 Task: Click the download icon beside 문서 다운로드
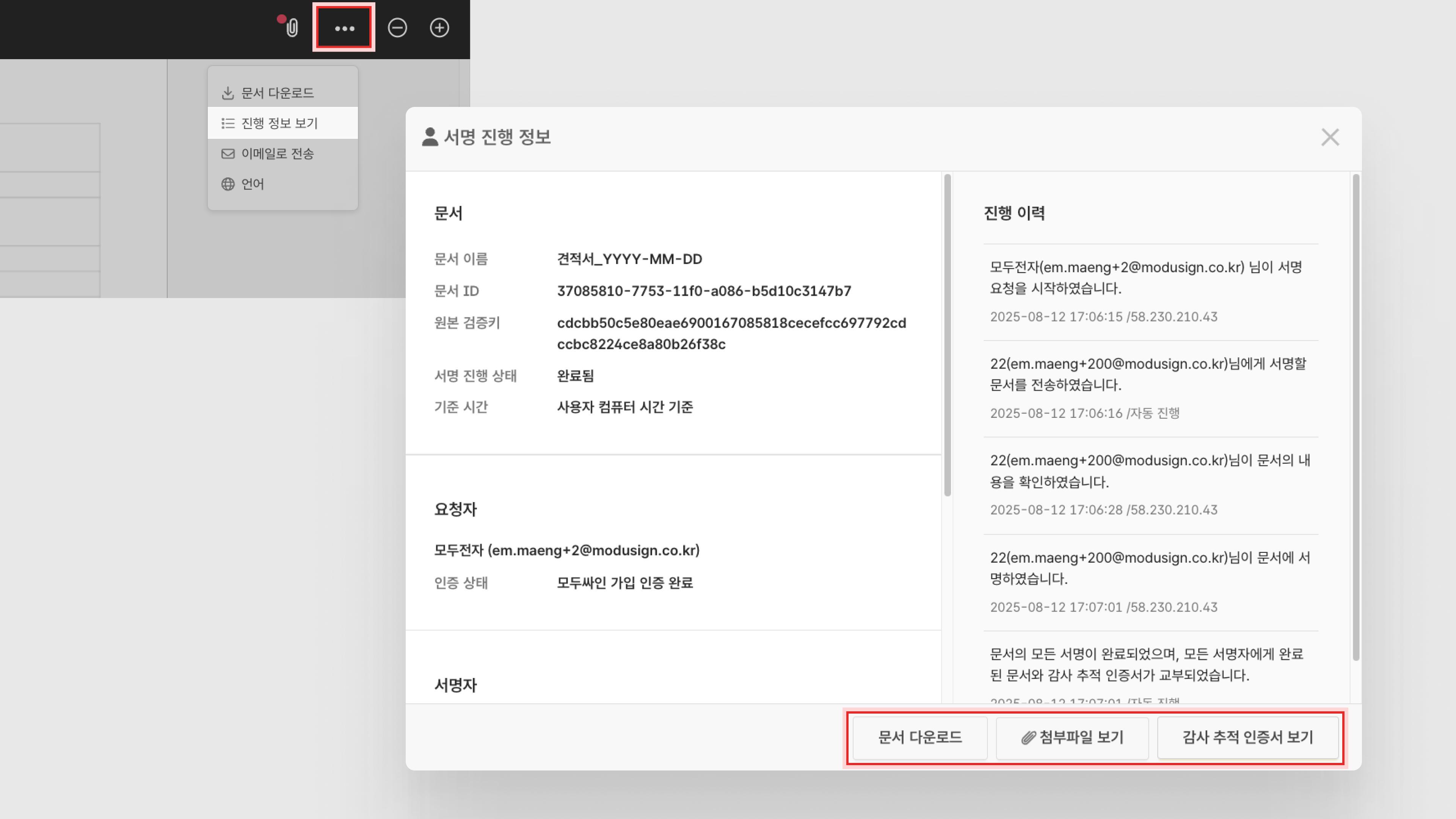click(x=228, y=93)
